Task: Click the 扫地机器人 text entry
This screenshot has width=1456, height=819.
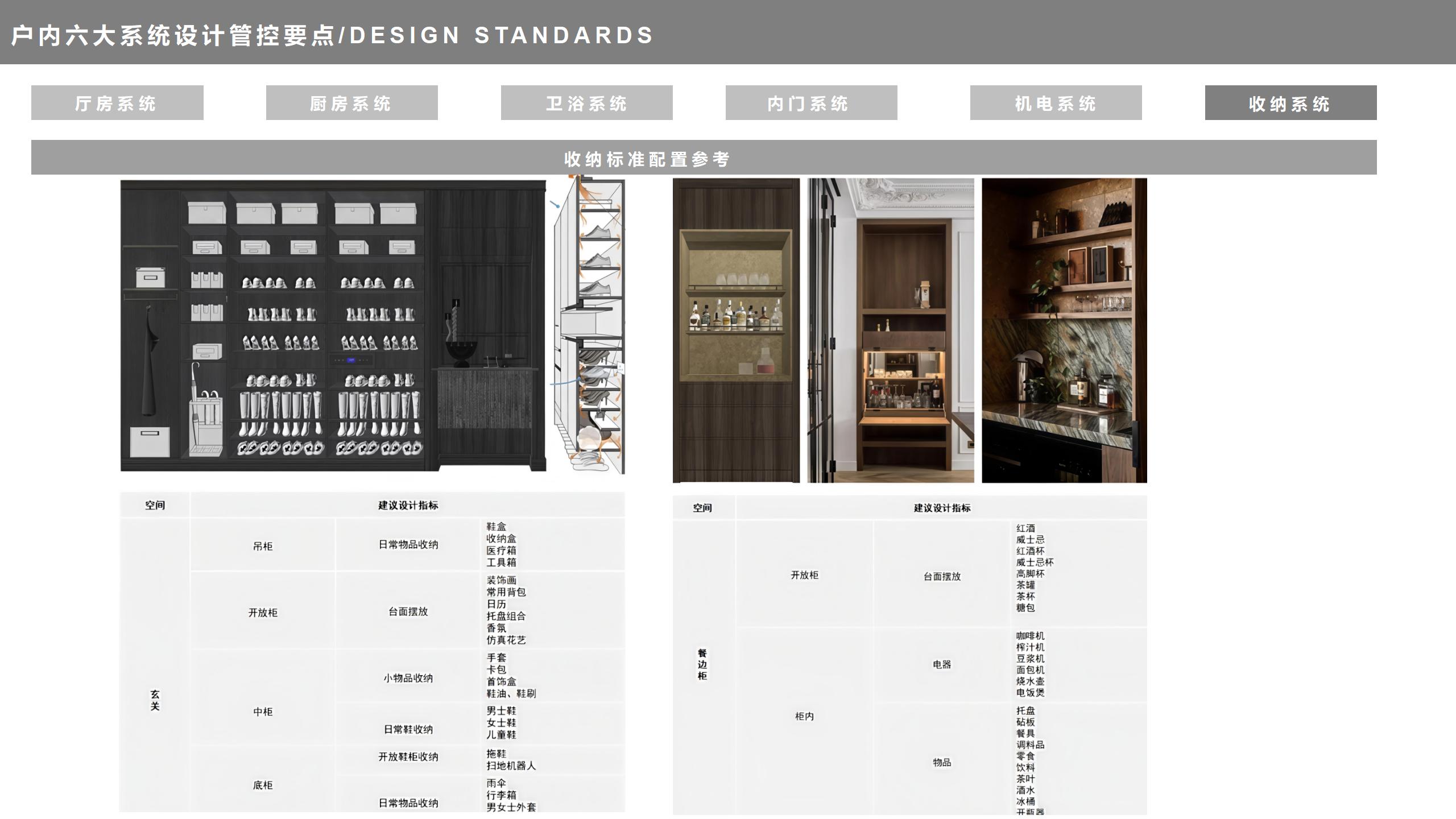Action: point(511,766)
